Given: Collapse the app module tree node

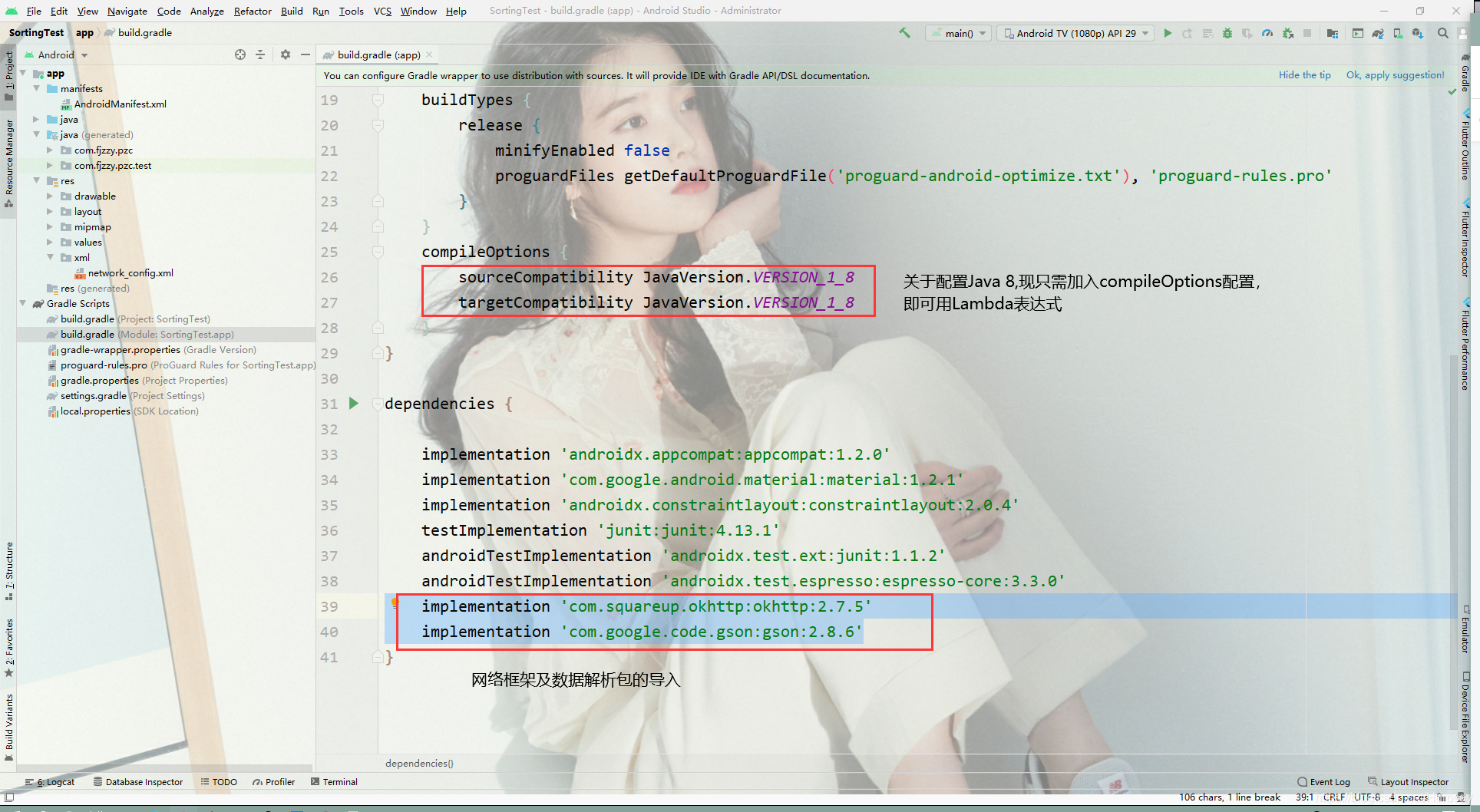Looking at the screenshot, I should (23, 74).
